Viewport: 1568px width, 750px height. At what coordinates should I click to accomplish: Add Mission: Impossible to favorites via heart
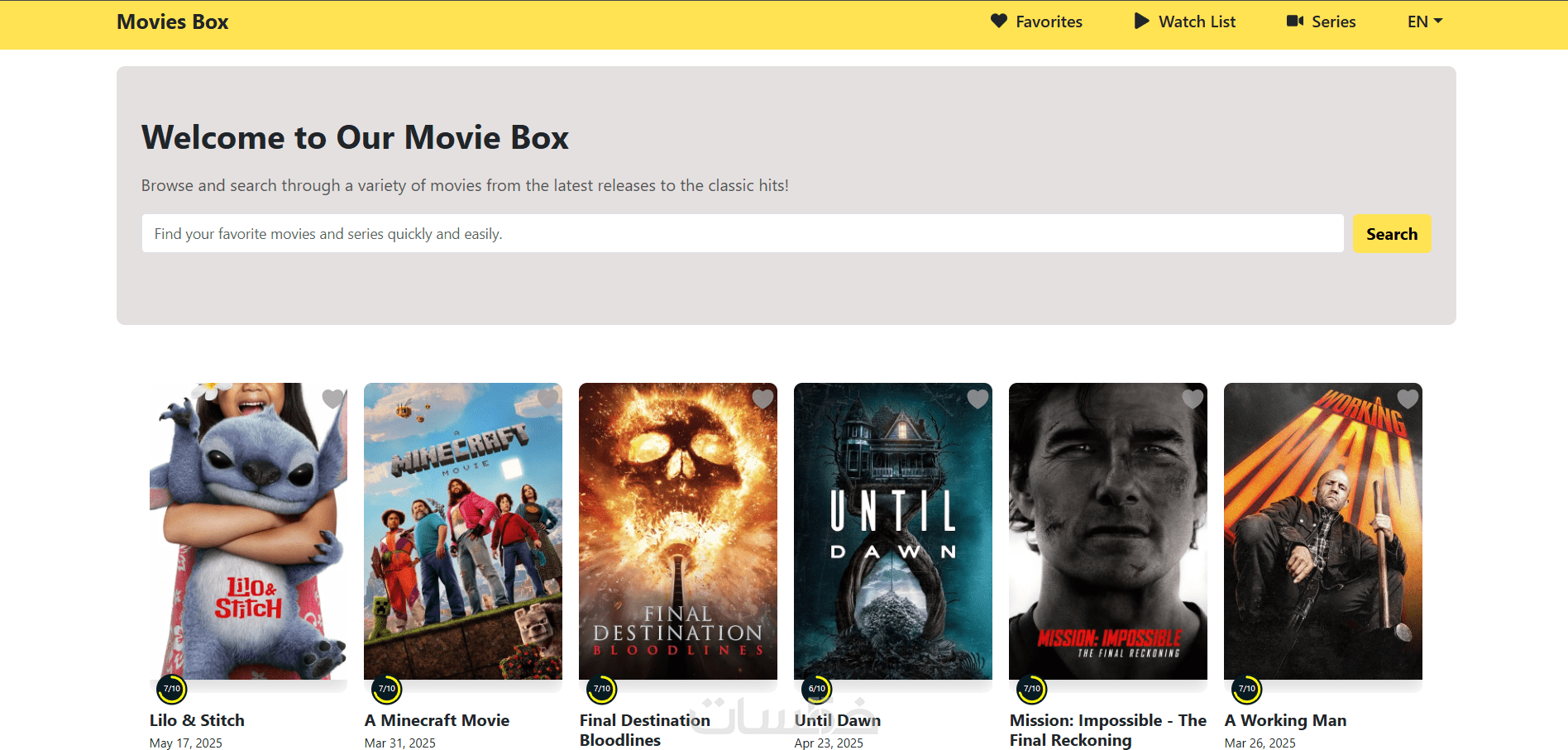[x=1193, y=399]
